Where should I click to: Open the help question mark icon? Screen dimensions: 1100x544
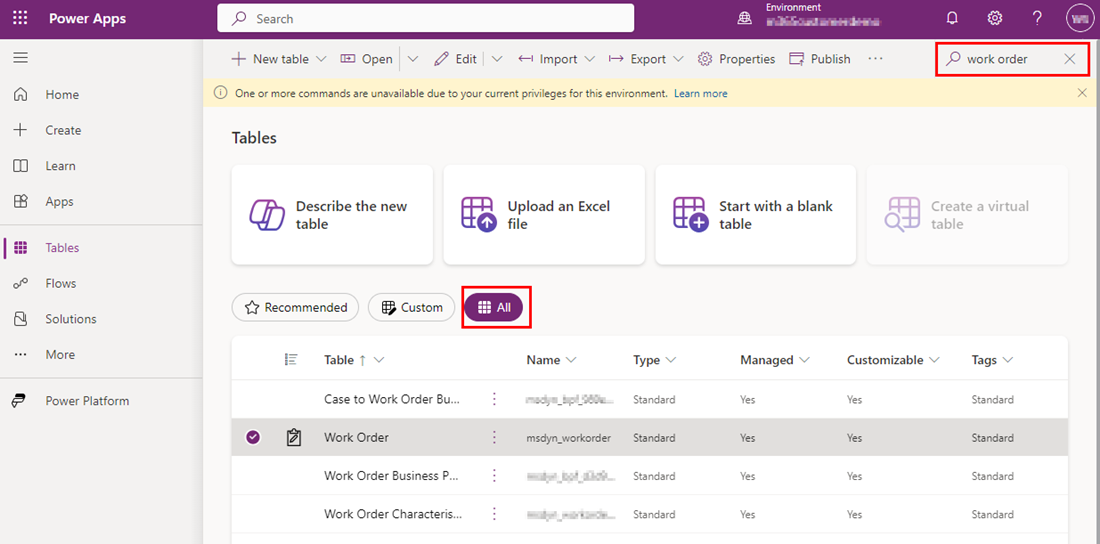(x=1037, y=18)
